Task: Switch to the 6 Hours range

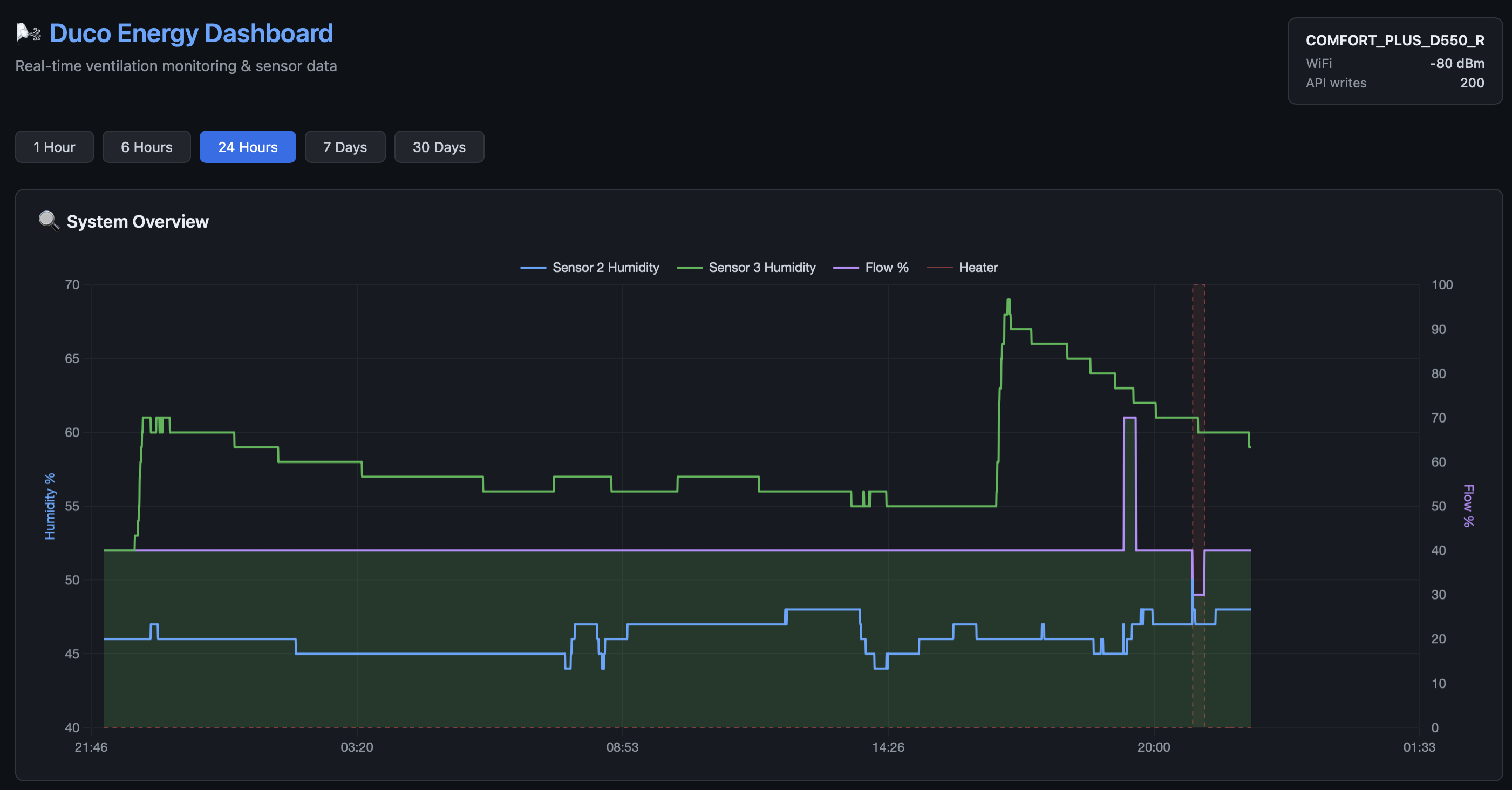Action: pyautogui.click(x=147, y=147)
